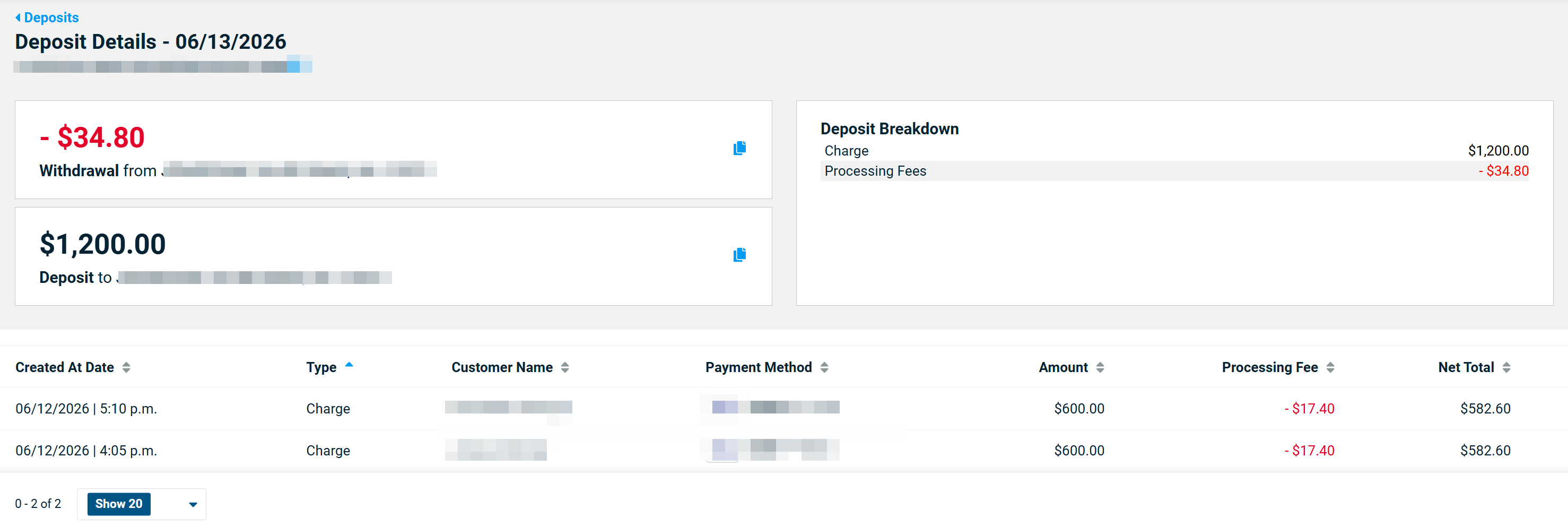Click the Charge breakdown row
This screenshot has width=1568, height=526.
[1175, 150]
